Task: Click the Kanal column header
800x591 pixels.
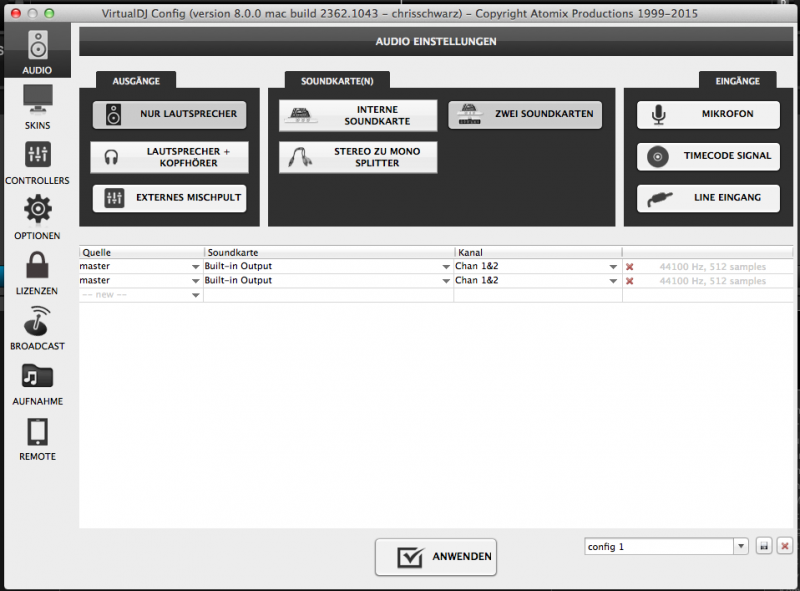Action: click(538, 253)
